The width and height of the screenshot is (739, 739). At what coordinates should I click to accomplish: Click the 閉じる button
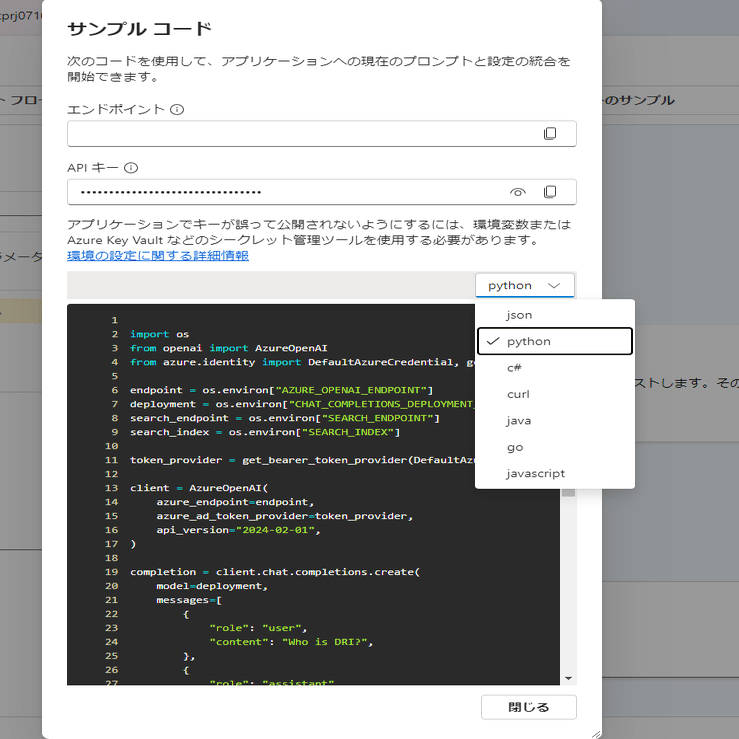[528, 707]
